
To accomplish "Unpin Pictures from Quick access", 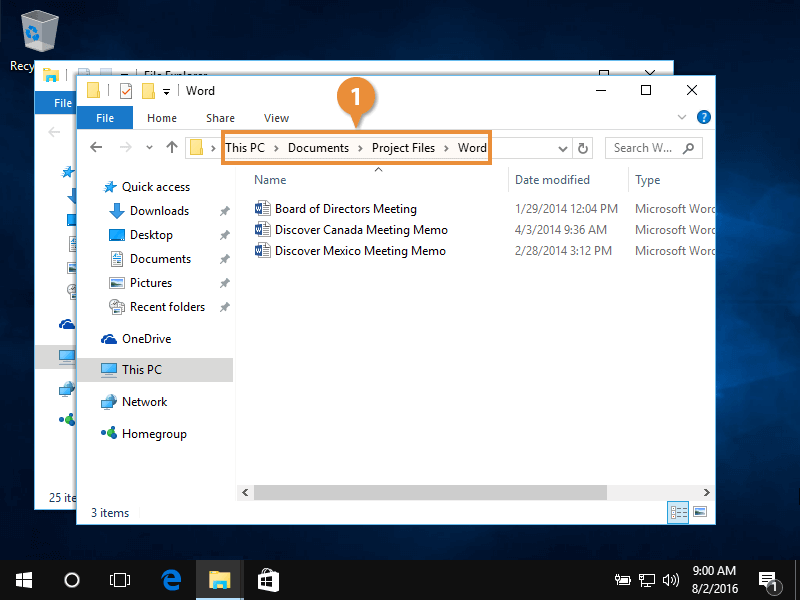I will [x=225, y=283].
